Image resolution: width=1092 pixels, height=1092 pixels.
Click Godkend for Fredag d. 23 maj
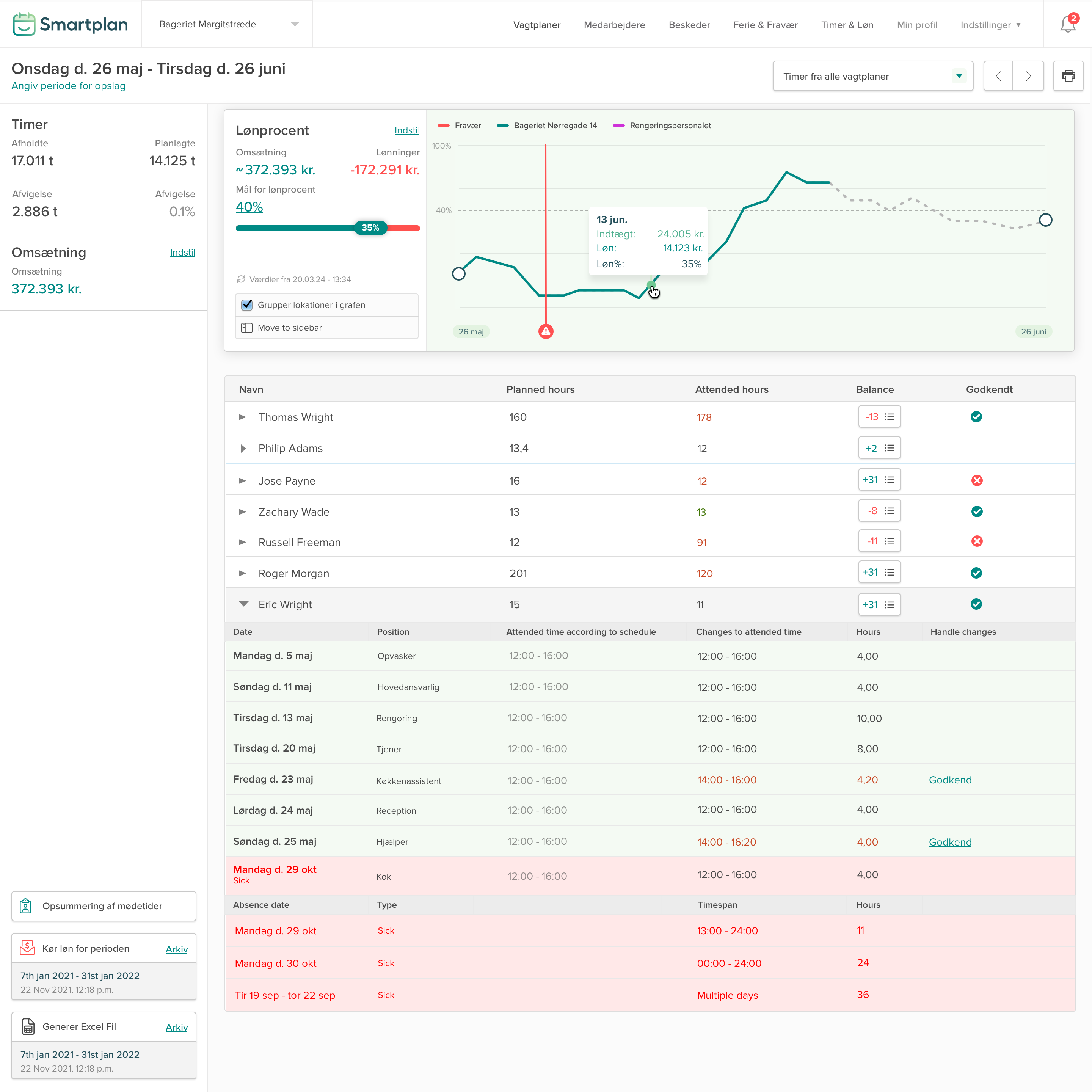click(x=949, y=780)
